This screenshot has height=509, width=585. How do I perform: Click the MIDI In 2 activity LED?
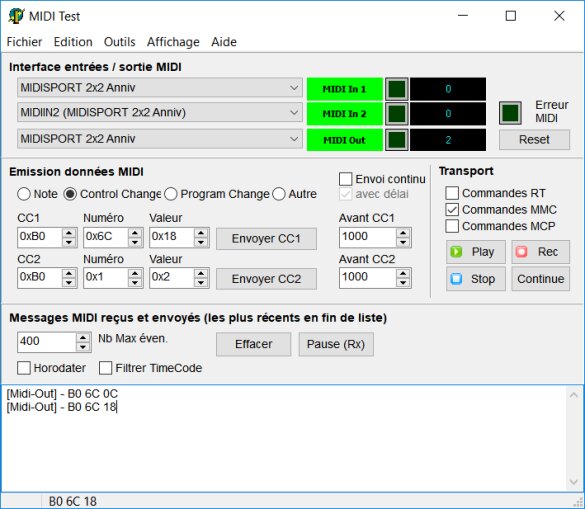pyautogui.click(x=396, y=113)
